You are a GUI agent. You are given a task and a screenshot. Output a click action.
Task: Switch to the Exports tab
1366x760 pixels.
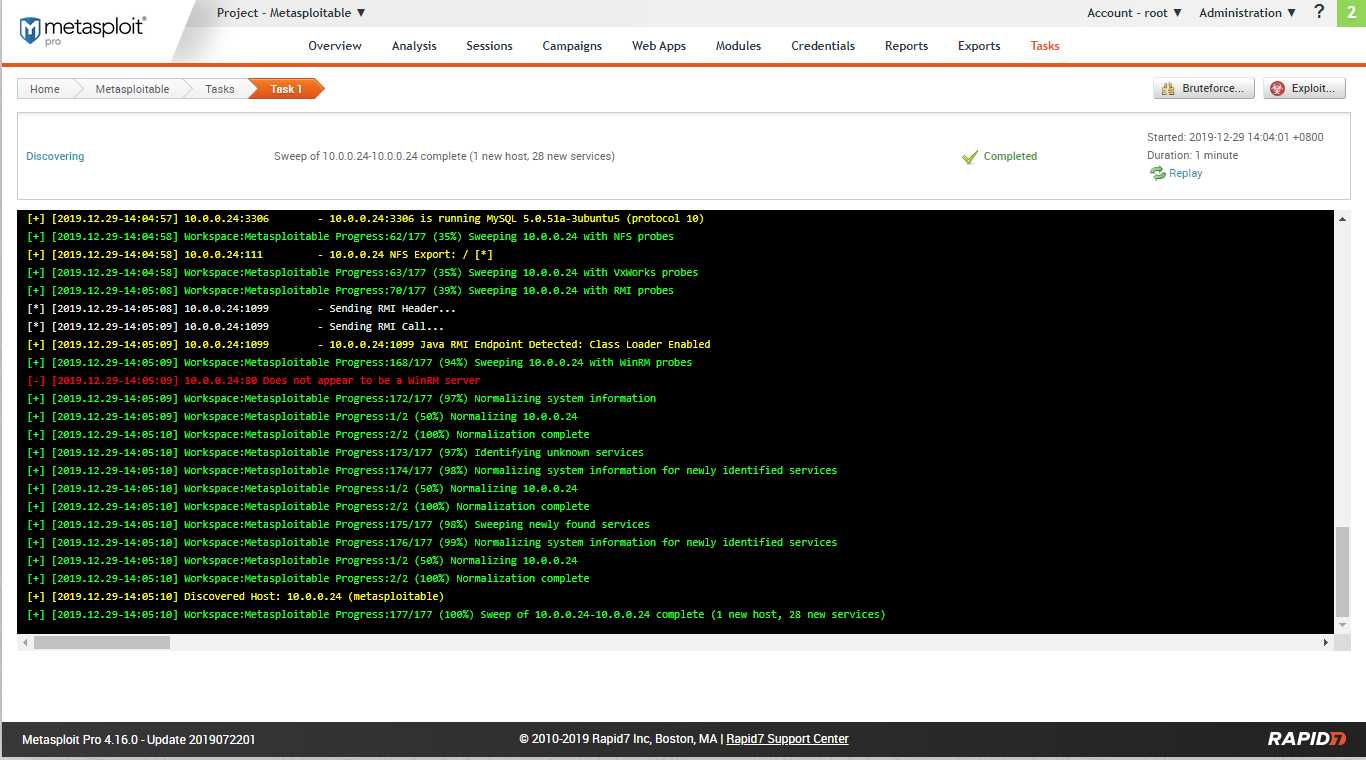[x=979, y=46]
